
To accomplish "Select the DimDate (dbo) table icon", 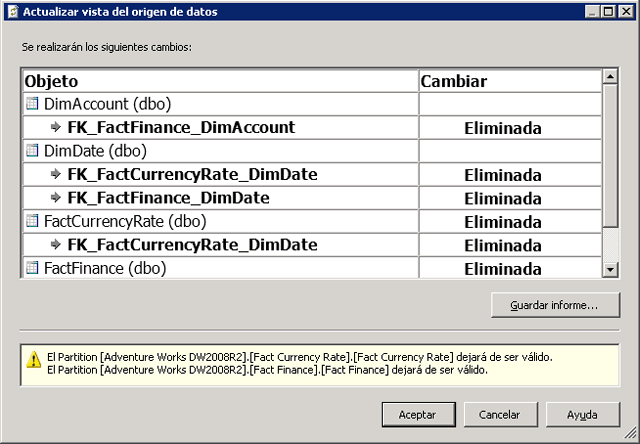I will click(x=32, y=151).
